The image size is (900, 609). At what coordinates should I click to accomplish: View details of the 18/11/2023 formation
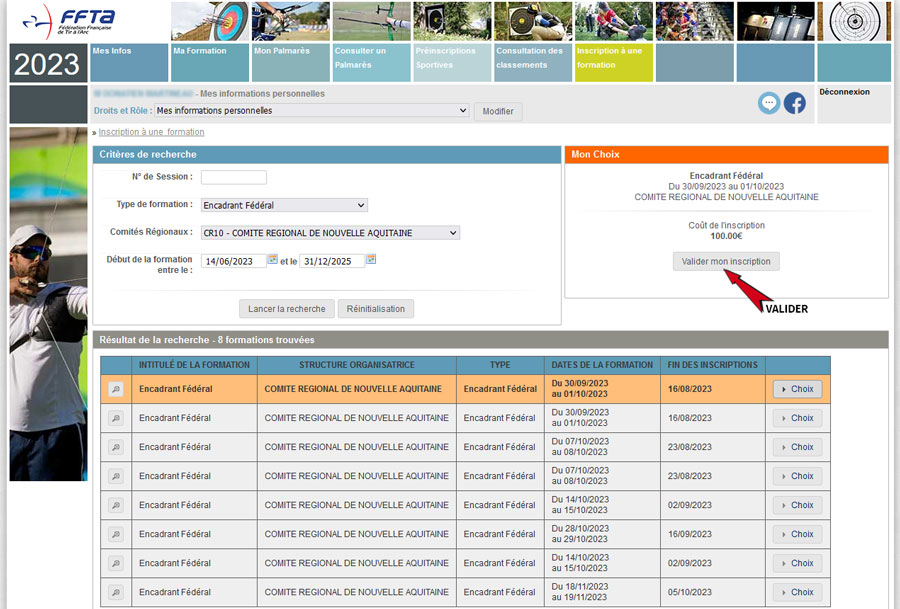116,592
